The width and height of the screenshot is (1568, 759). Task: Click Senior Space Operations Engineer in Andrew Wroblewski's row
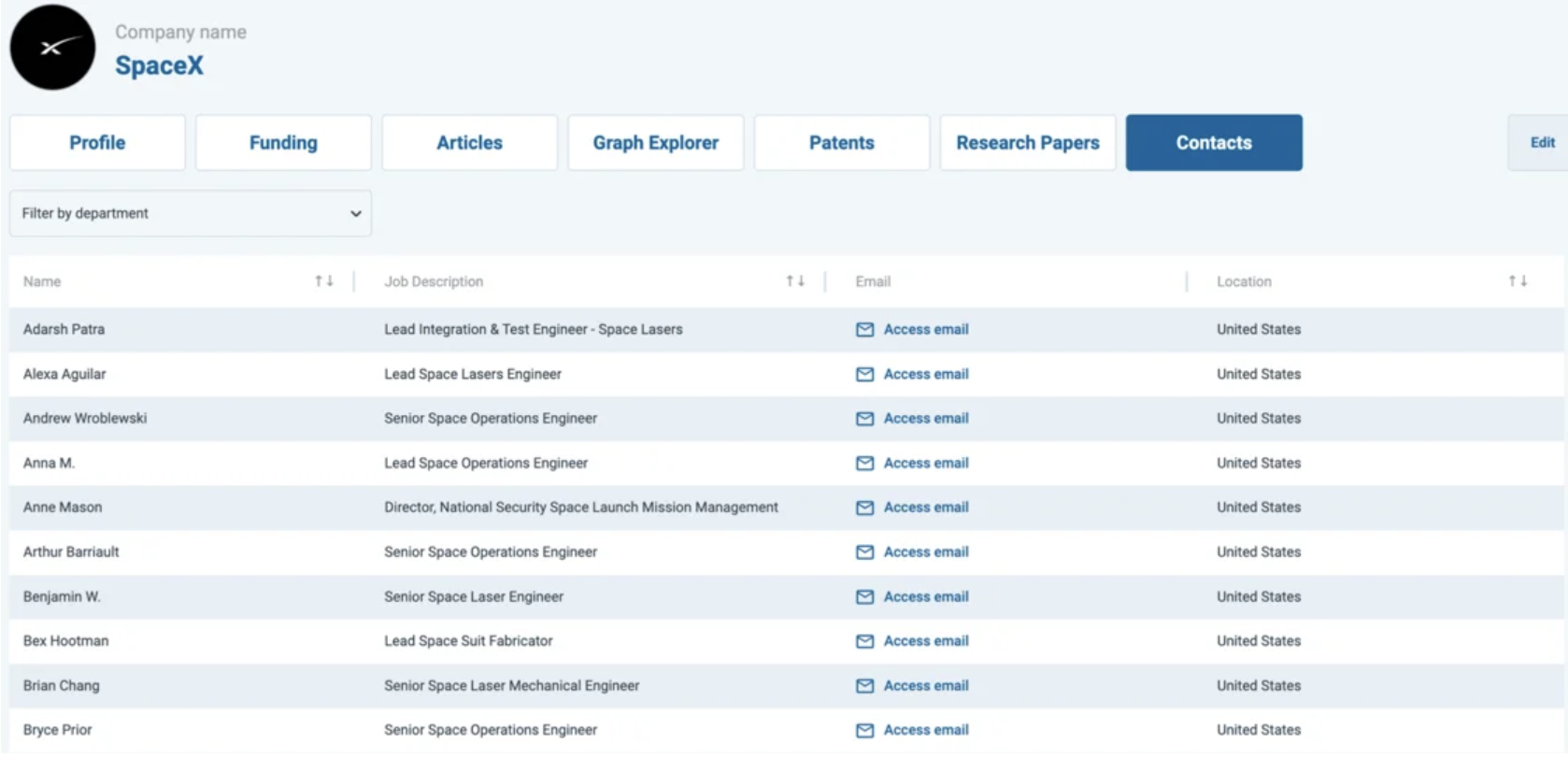coord(491,419)
